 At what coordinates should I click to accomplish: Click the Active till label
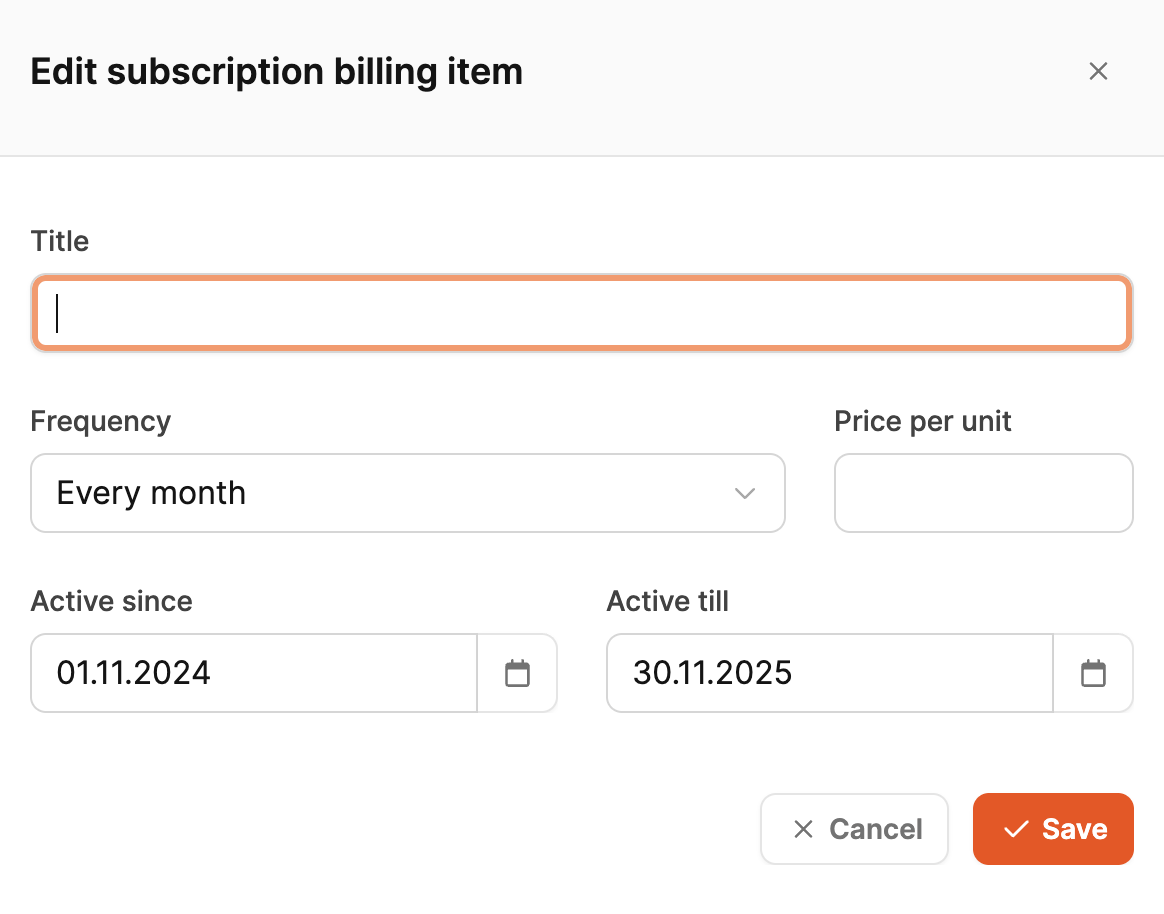[668, 601]
